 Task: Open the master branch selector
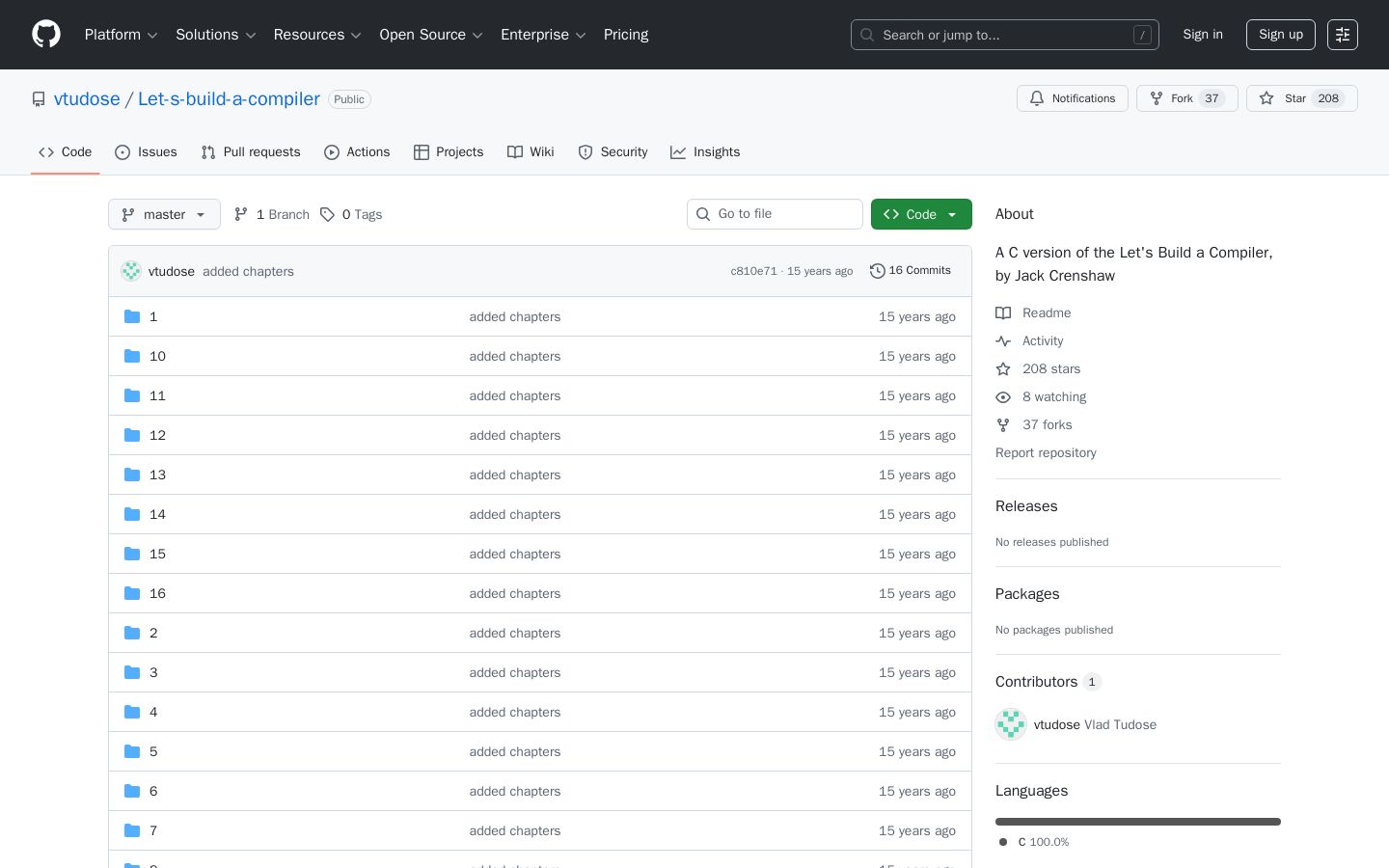click(164, 214)
